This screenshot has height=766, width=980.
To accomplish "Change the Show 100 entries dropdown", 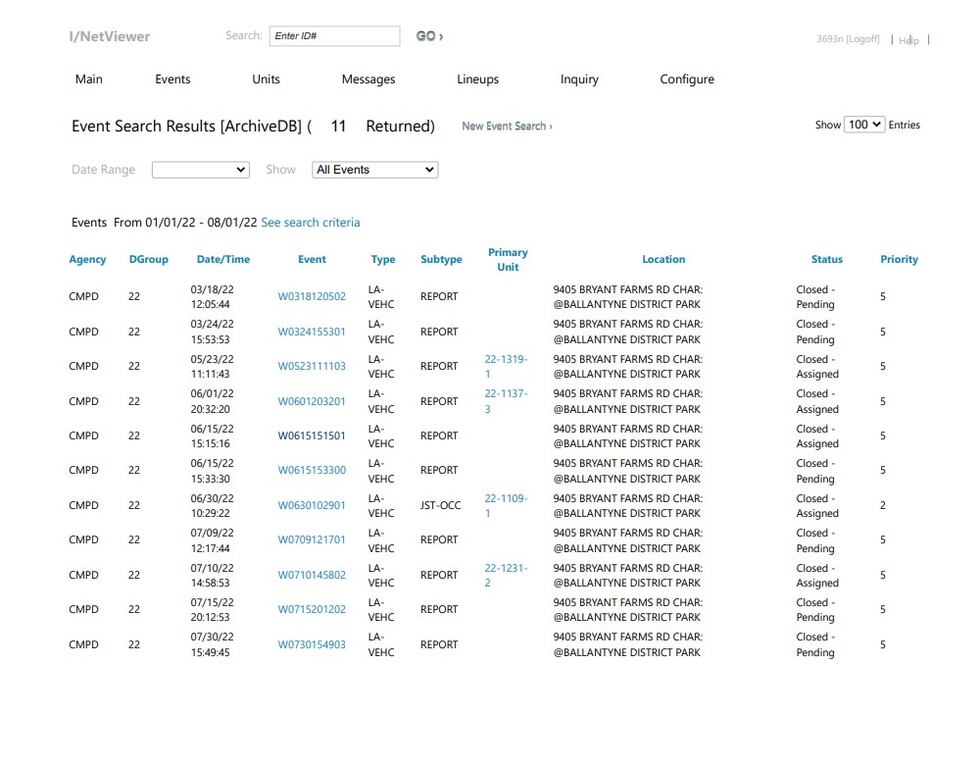I will pos(864,125).
